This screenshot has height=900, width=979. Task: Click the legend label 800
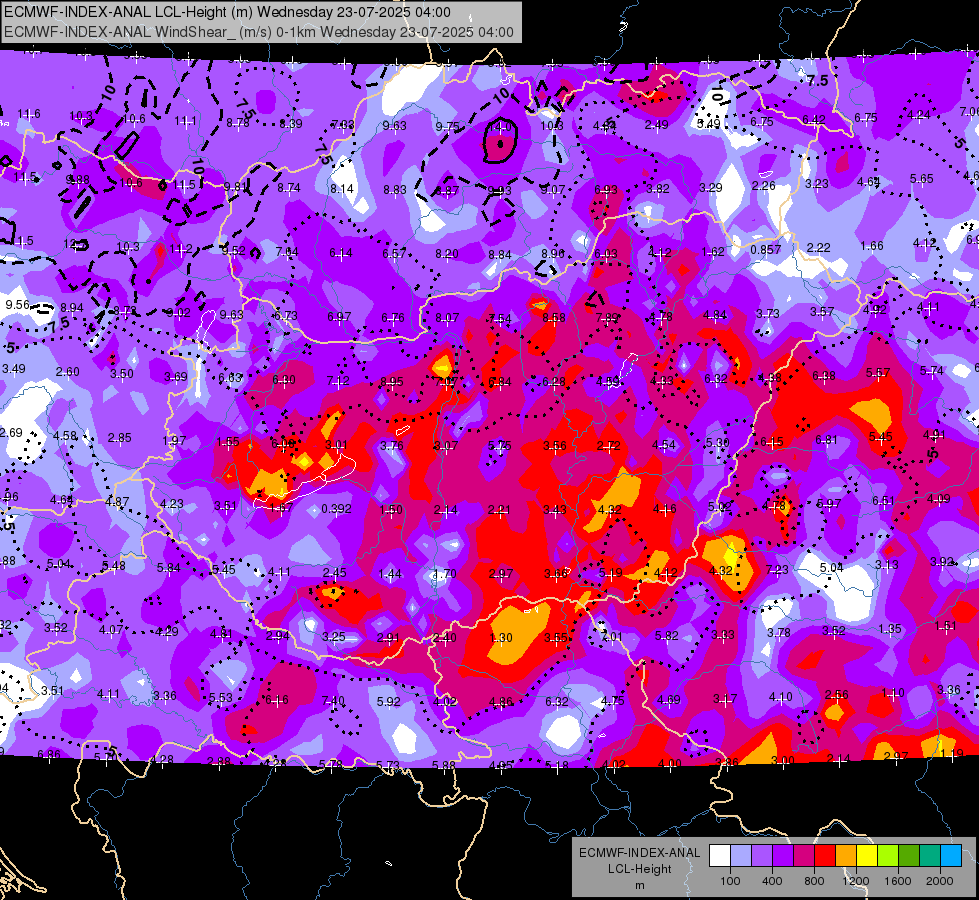[x=814, y=881]
